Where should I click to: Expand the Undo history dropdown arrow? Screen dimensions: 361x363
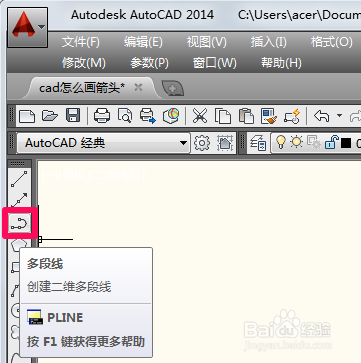tap(339, 116)
